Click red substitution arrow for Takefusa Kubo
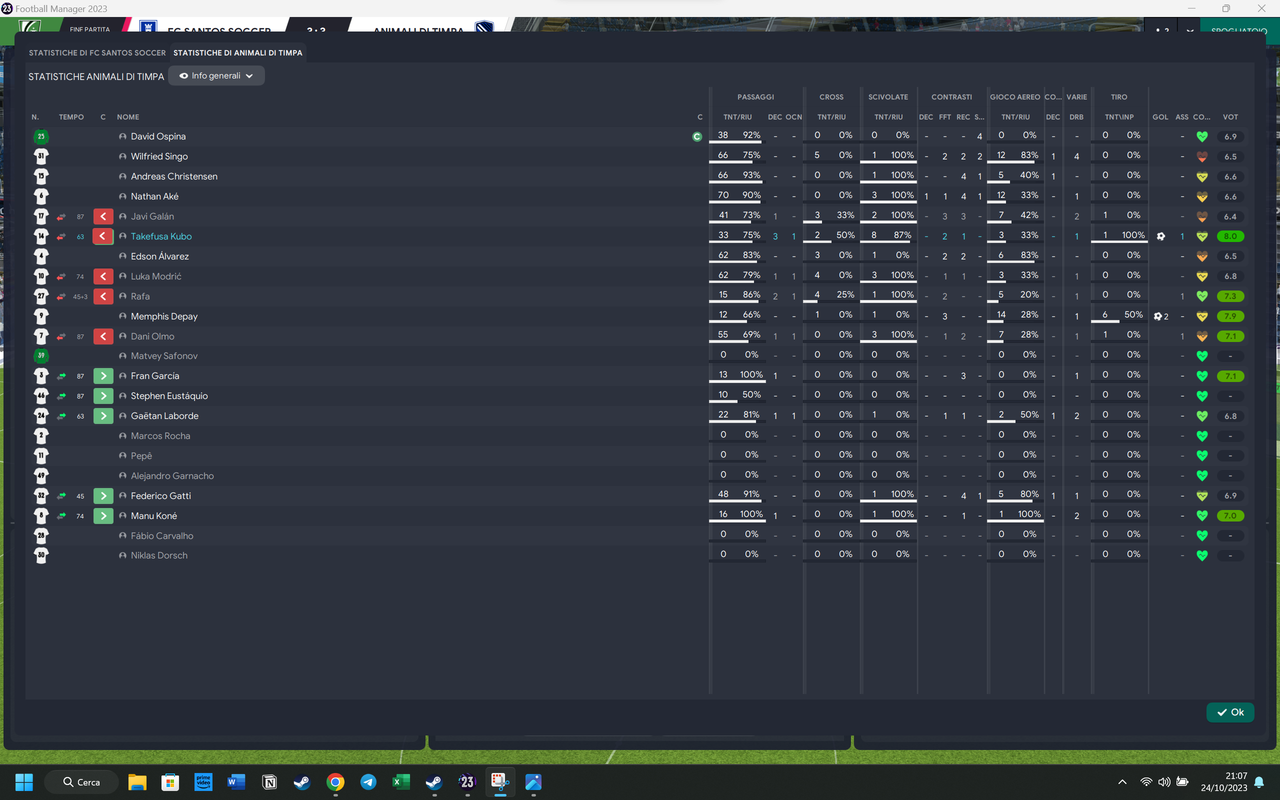1280x800 pixels. click(102, 236)
